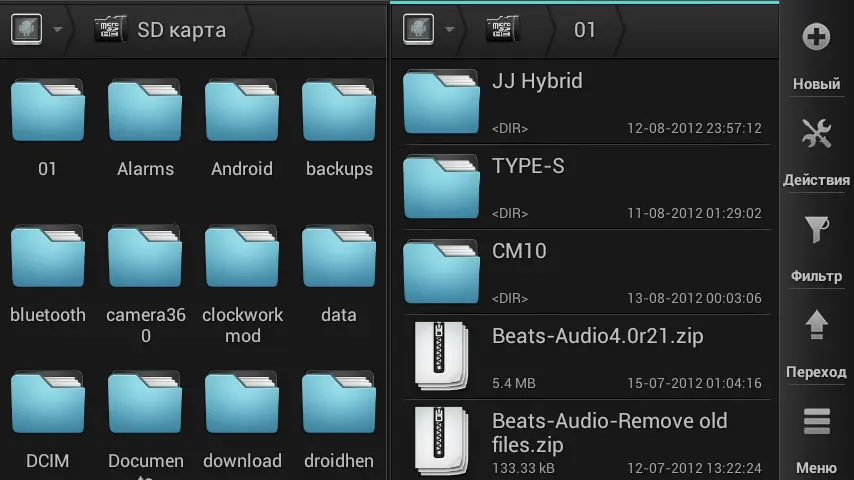Tap SD card icon in right panel header
This screenshot has height=480, width=854.
502,29
